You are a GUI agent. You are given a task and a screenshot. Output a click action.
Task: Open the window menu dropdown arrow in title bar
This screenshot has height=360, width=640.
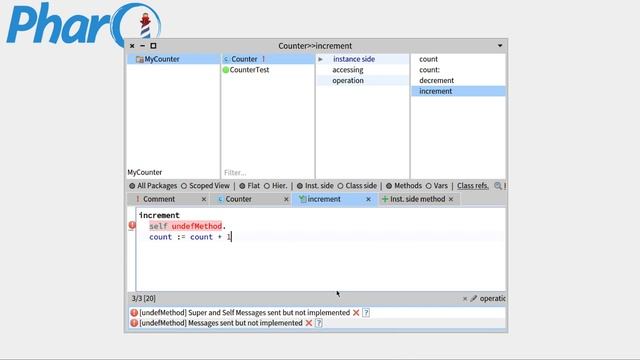[500, 46]
